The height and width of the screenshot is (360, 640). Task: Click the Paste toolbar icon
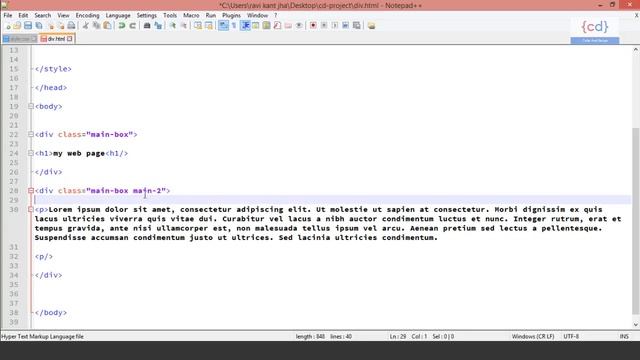(x=107, y=26)
